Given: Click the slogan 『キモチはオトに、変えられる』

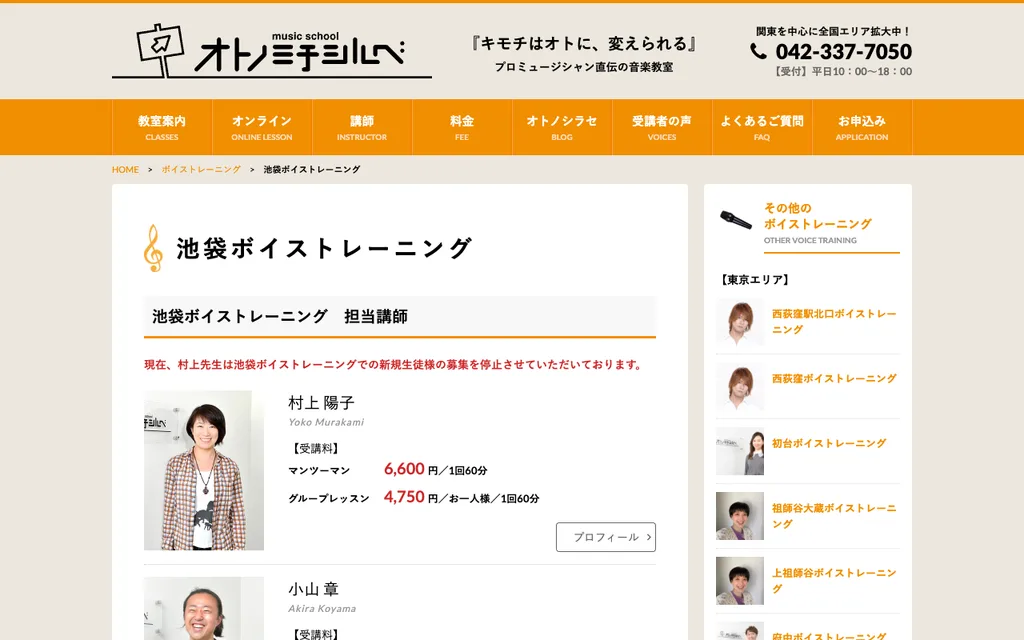Looking at the screenshot, I should pyautogui.click(x=584, y=44).
